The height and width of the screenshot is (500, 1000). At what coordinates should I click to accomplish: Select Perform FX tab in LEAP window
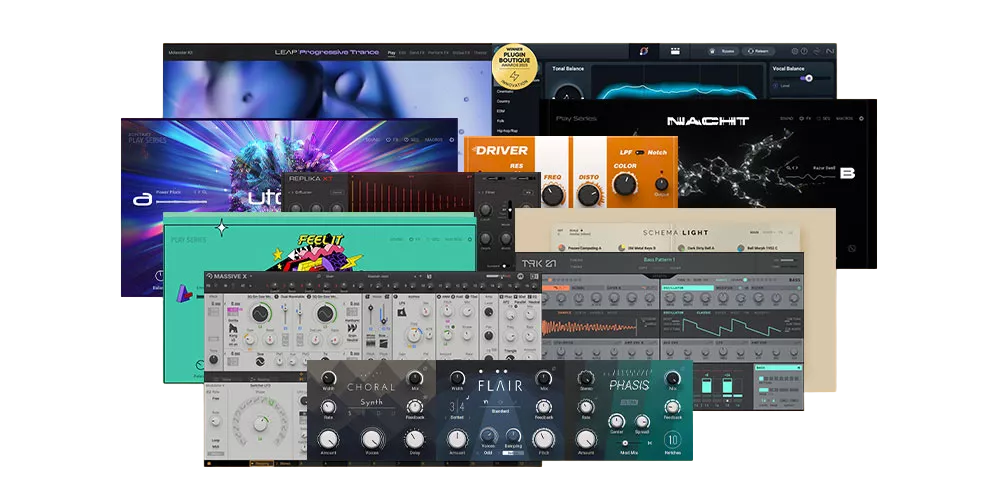[439, 52]
